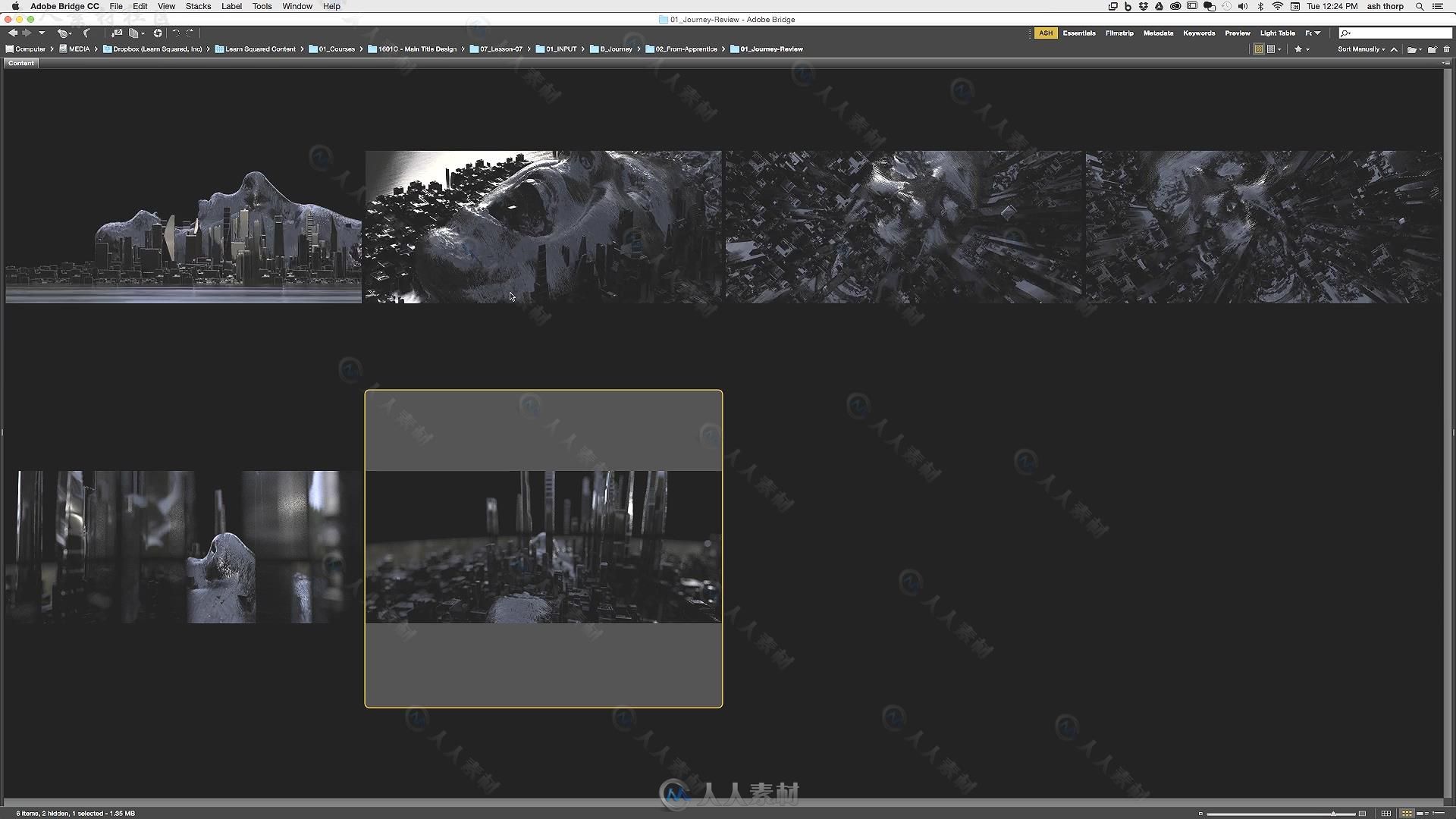Image resolution: width=1456 pixels, height=819 pixels.
Task: Go back with the back arrow
Action: 12,33
